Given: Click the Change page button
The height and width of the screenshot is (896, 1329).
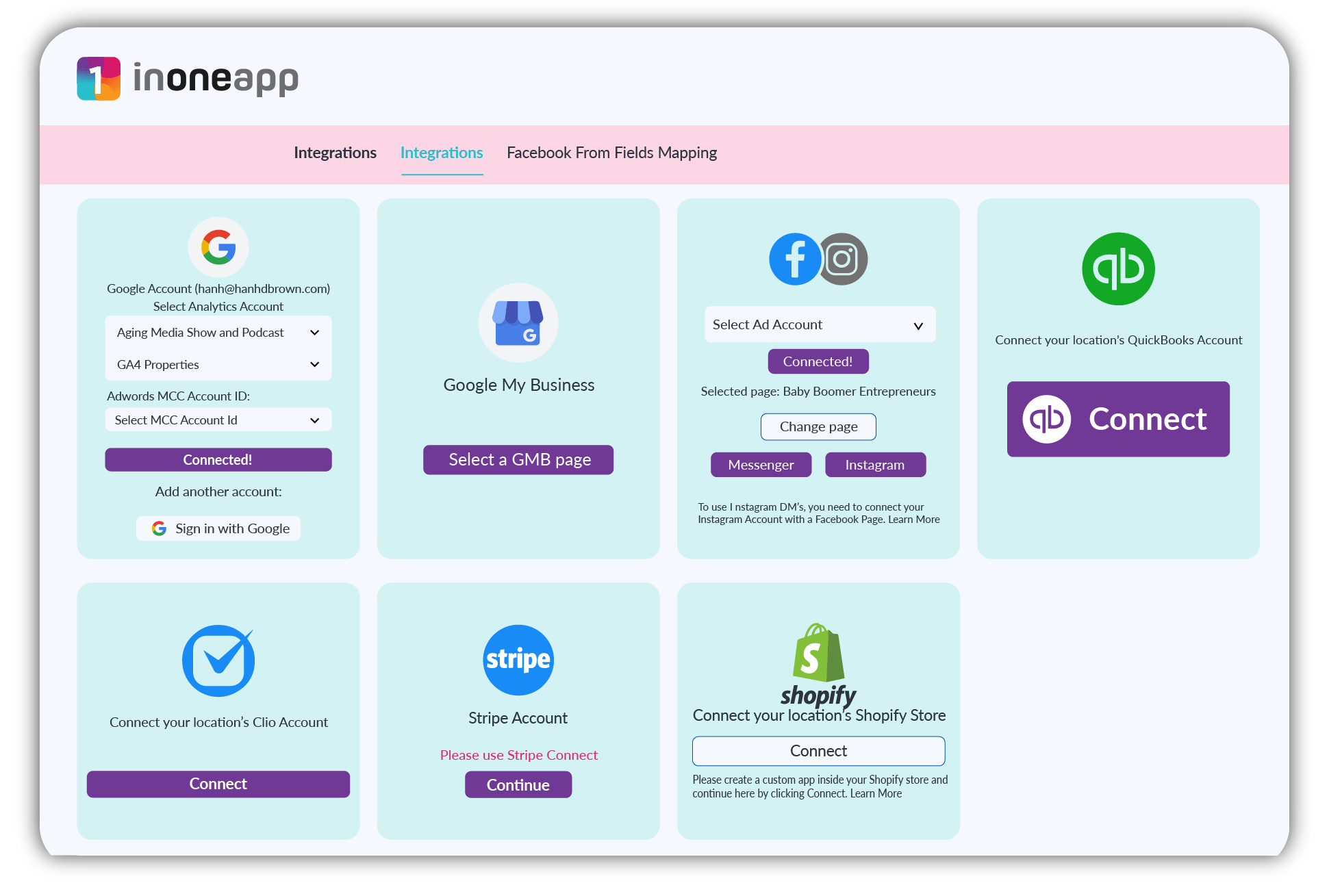Looking at the screenshot, I should pyautogui.click(x=818, y=427).
